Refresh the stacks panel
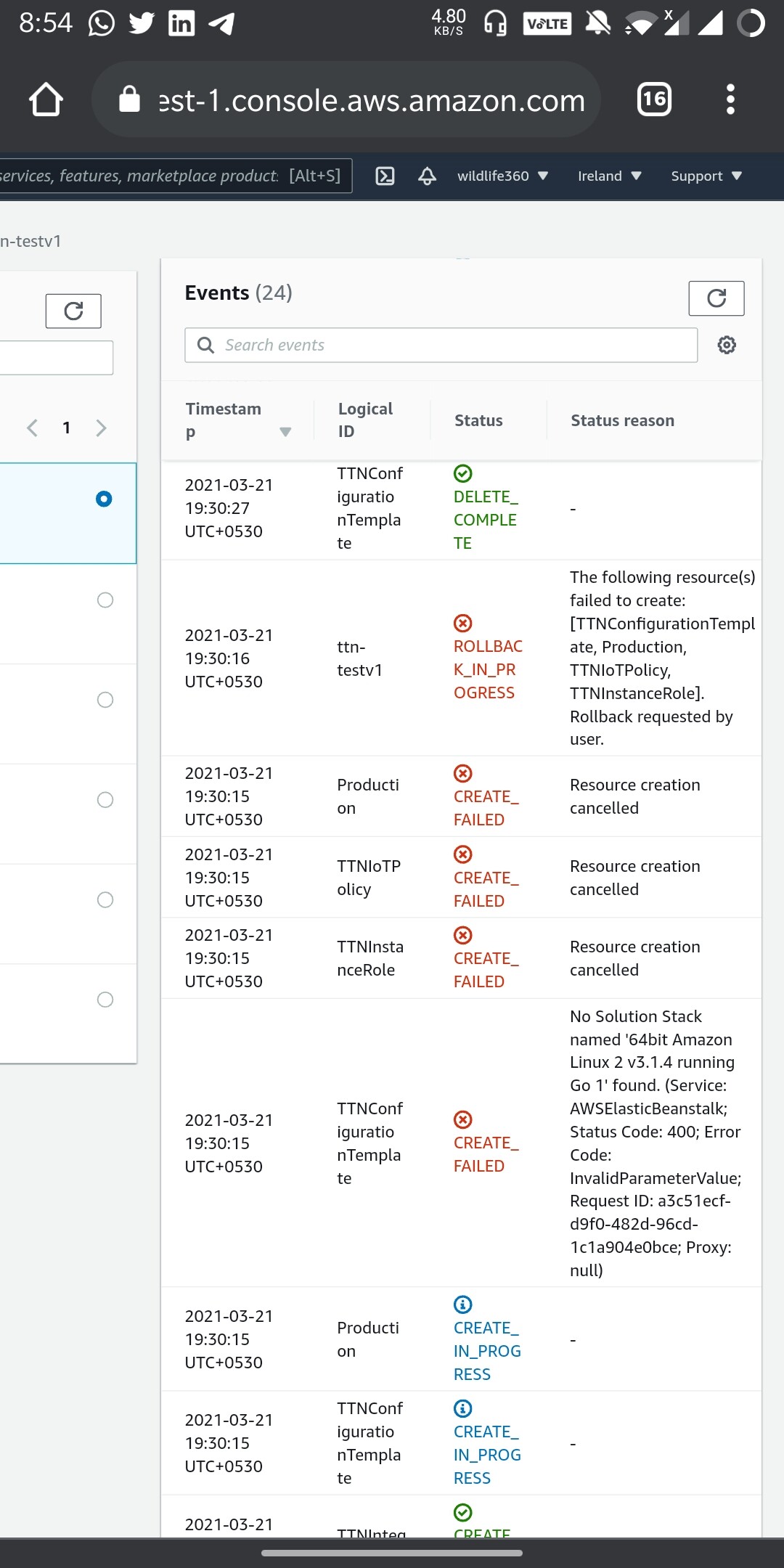This screenshot has width=784, height=1568. pos(73,311)
